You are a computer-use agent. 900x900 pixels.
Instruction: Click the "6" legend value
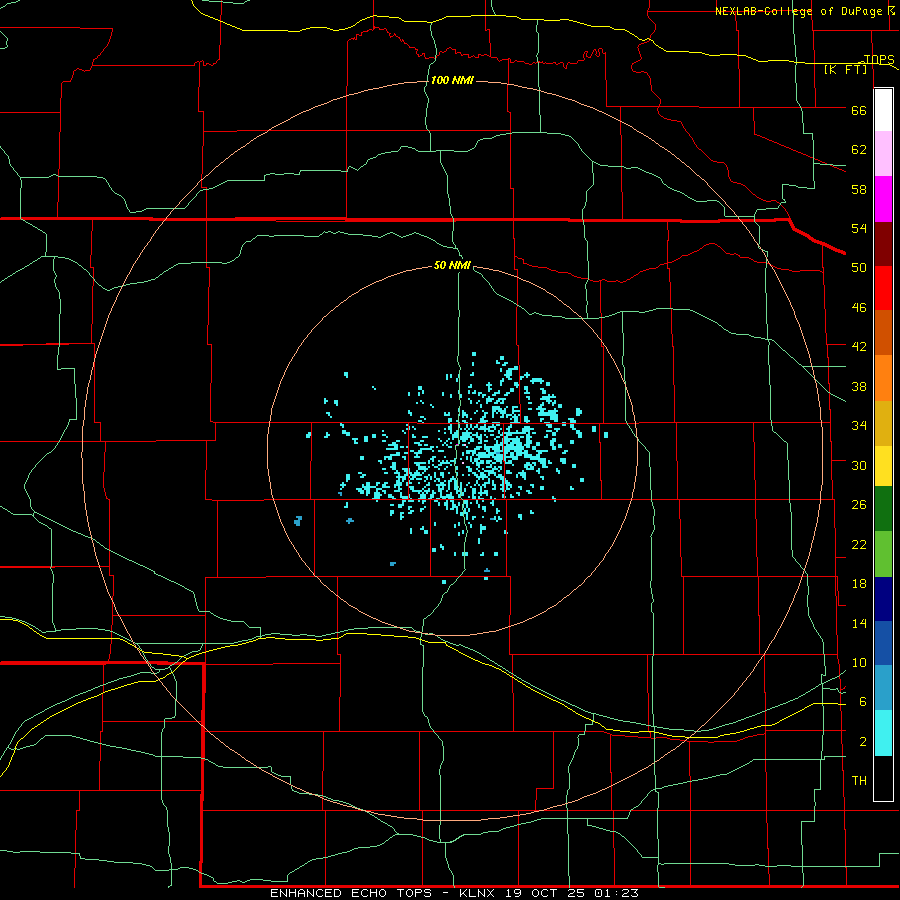(x=862, y=701)
